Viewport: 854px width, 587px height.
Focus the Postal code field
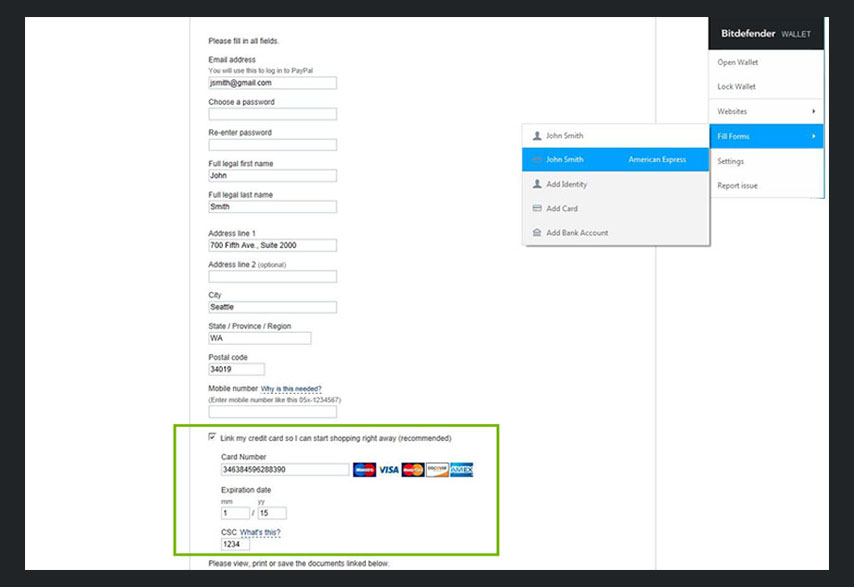pyautogui.click(x=236, y=369)
